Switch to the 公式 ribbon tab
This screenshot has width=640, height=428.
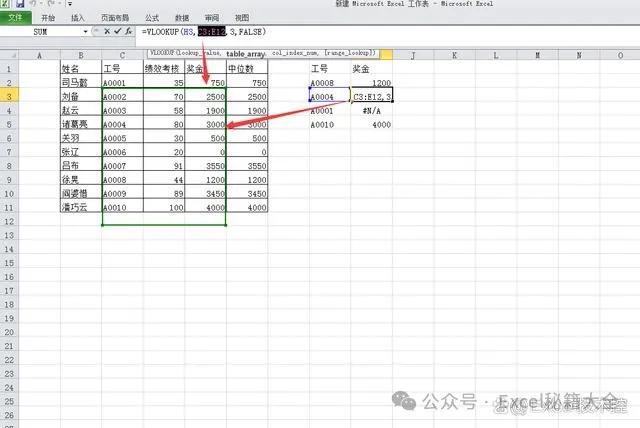(x=152, y=18)
